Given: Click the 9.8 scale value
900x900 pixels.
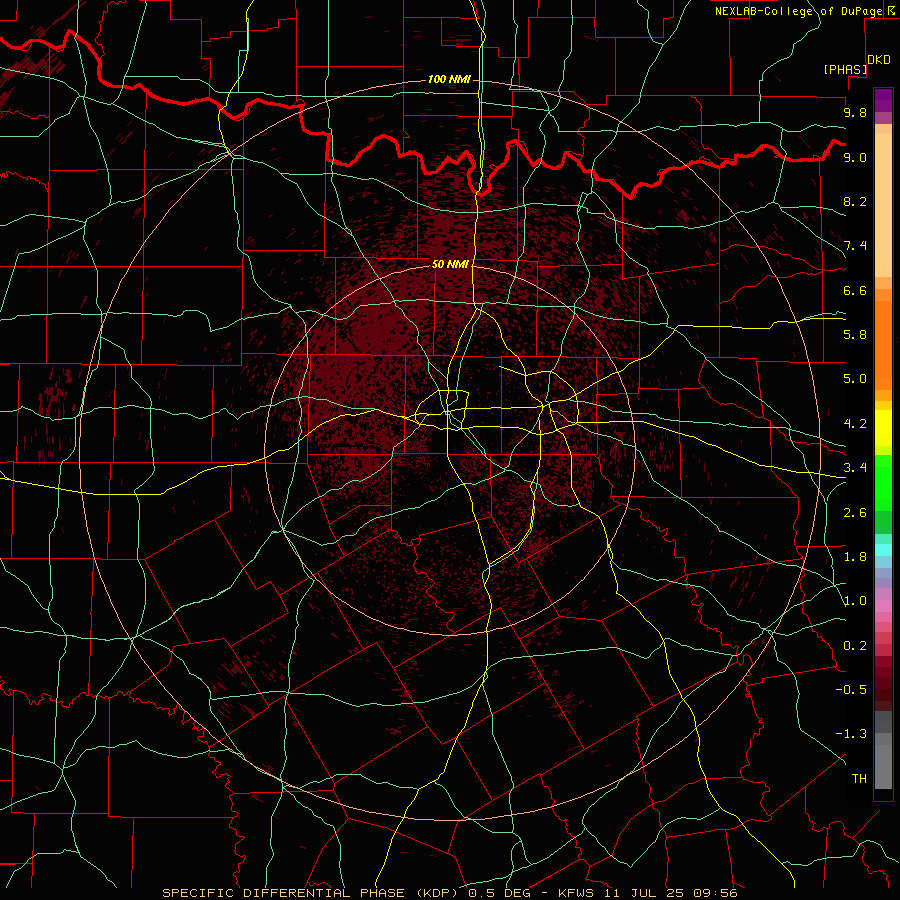Looking at the screenshot, I should pos(855,112).
